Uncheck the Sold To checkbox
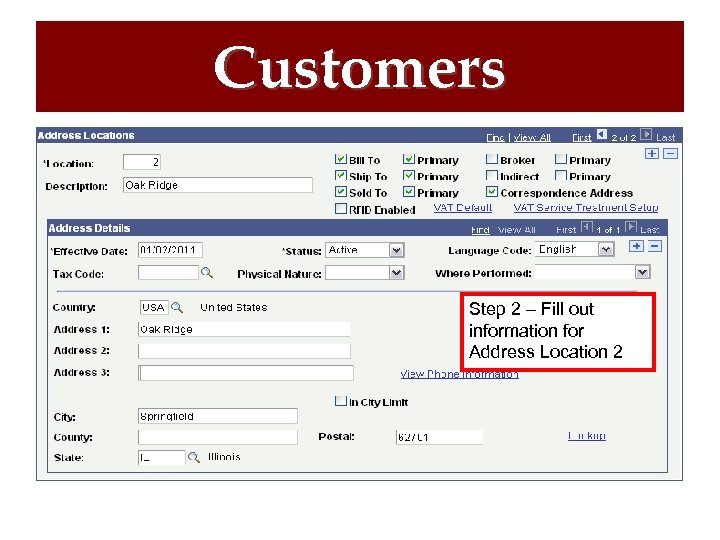 tap(340, 191)
